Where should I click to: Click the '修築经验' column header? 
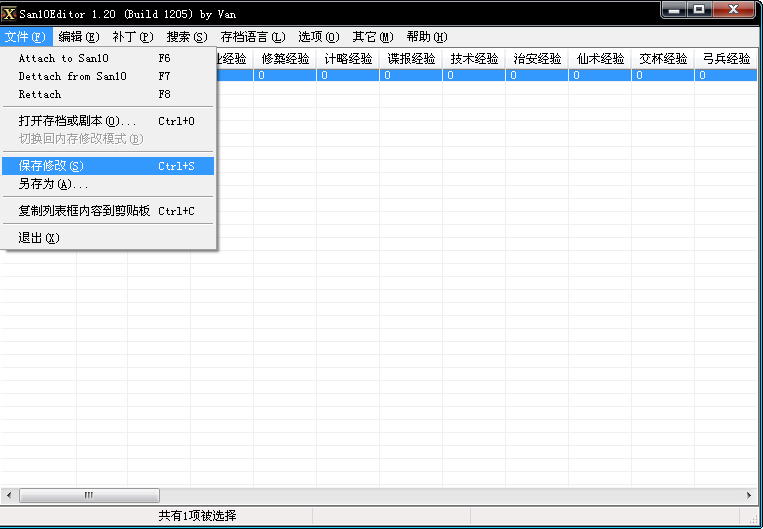[285, 59]
